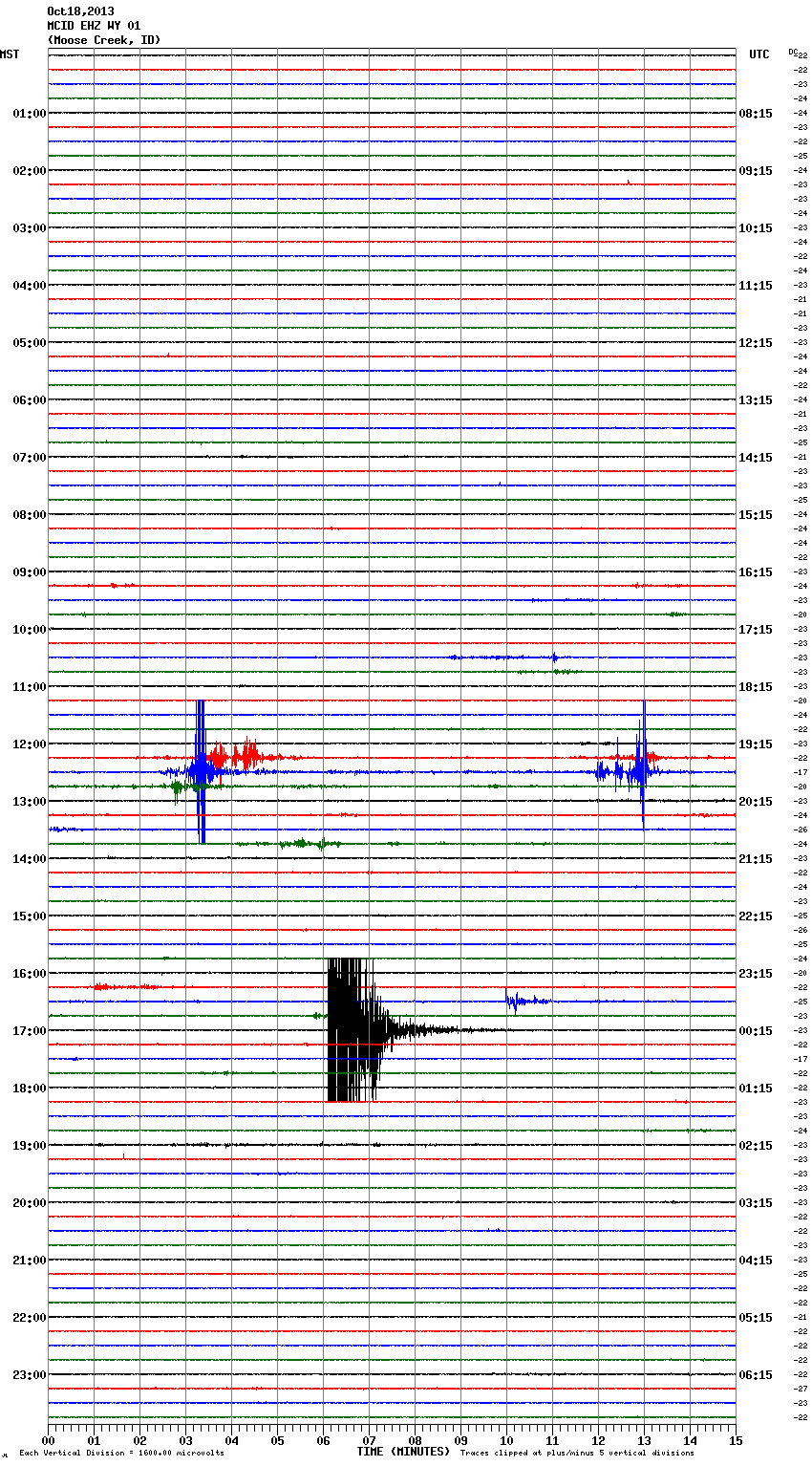
Task: Click the date label Oct18,2013
Action: [x=80, y=11]
